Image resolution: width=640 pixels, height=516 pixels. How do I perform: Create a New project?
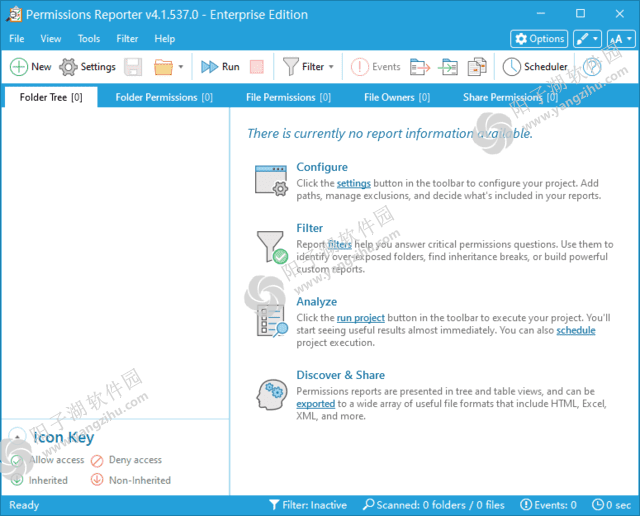(31, 67)
